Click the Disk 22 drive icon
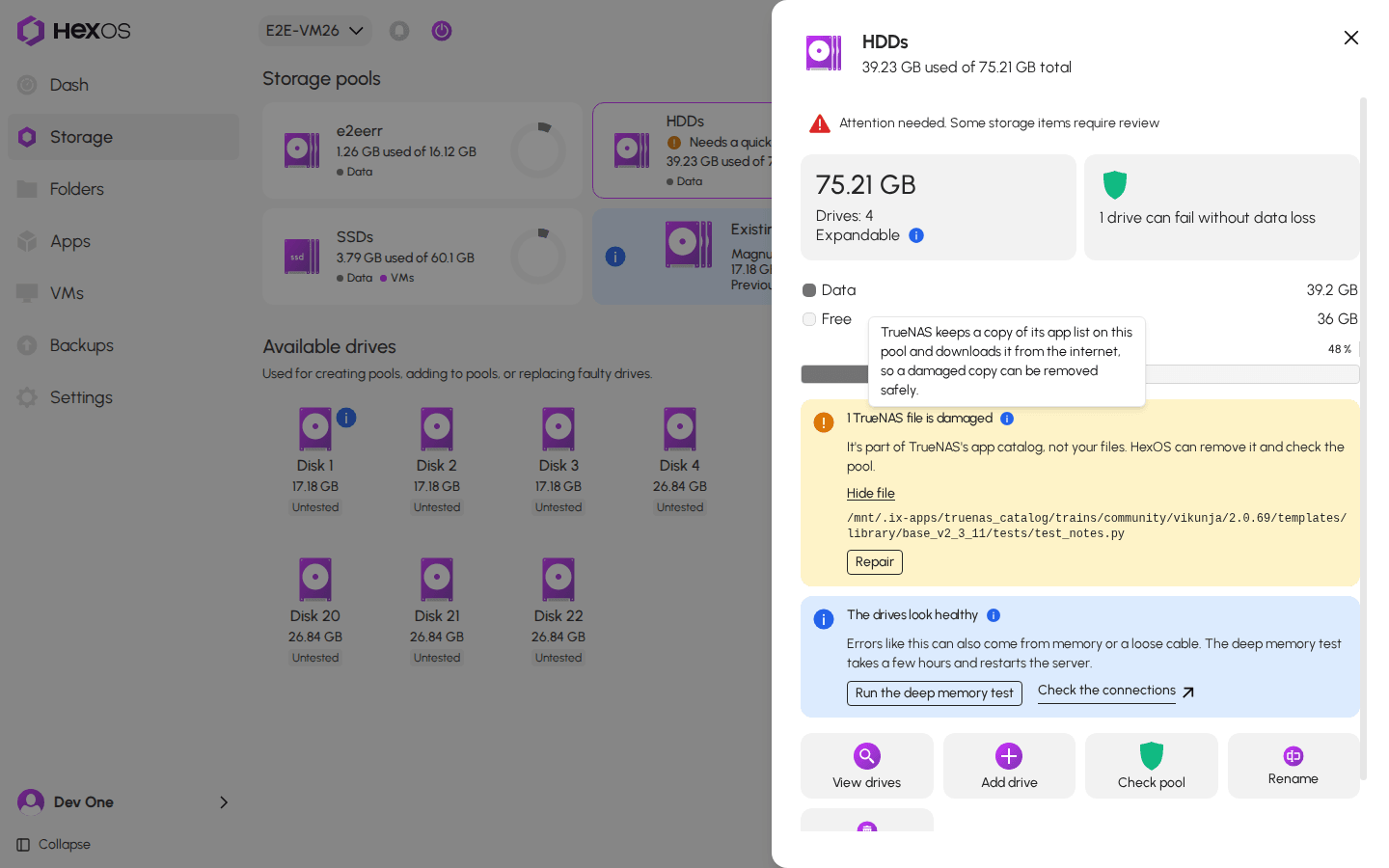The width and height of the screenshot is (1389, 868). point(558,580)
